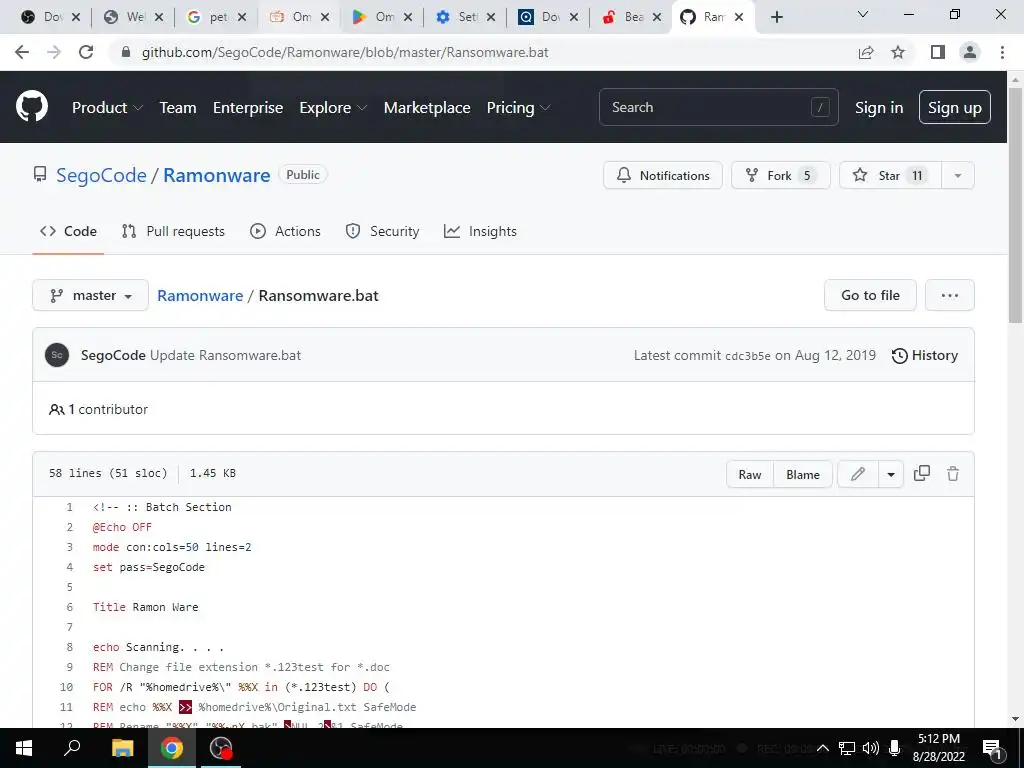
Task: Open the SegoCode owner link
Action: [101, 175]
